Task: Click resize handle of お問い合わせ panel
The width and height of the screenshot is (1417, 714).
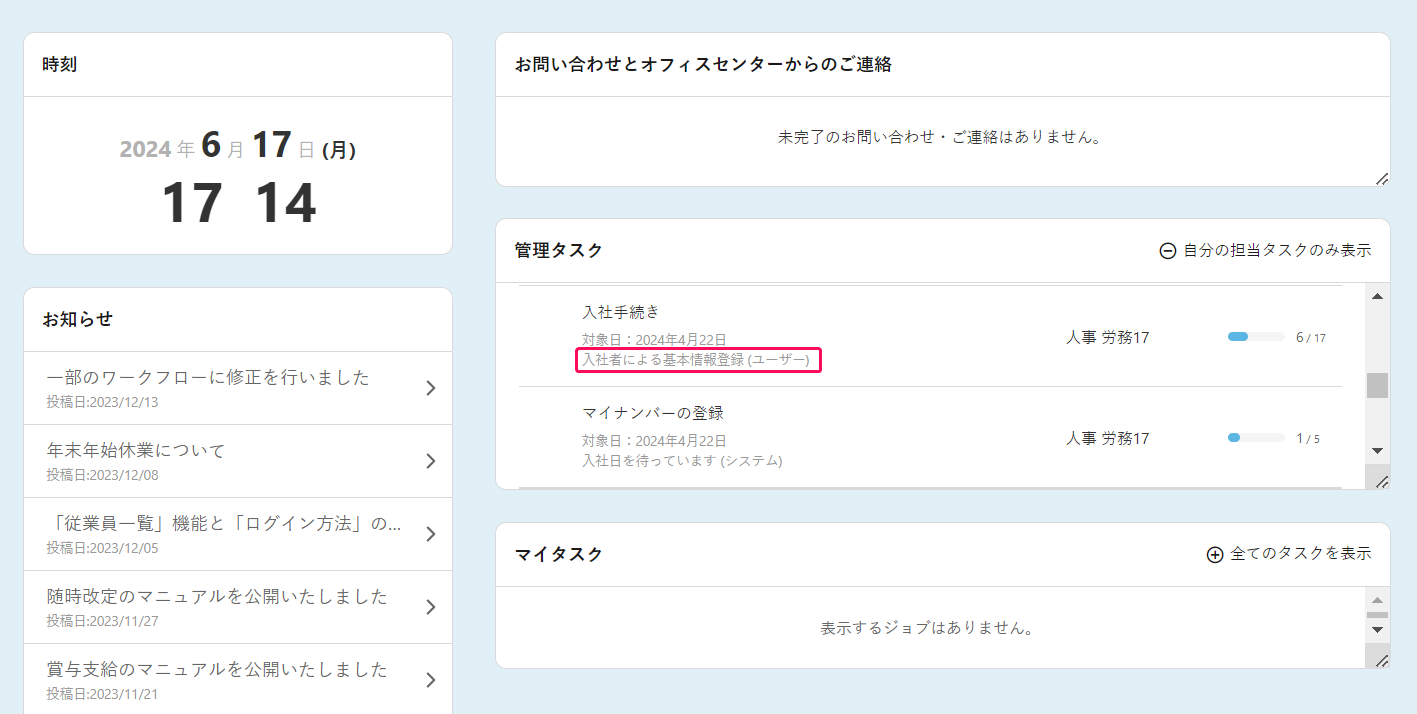Action: click(x=1381, y=178)
